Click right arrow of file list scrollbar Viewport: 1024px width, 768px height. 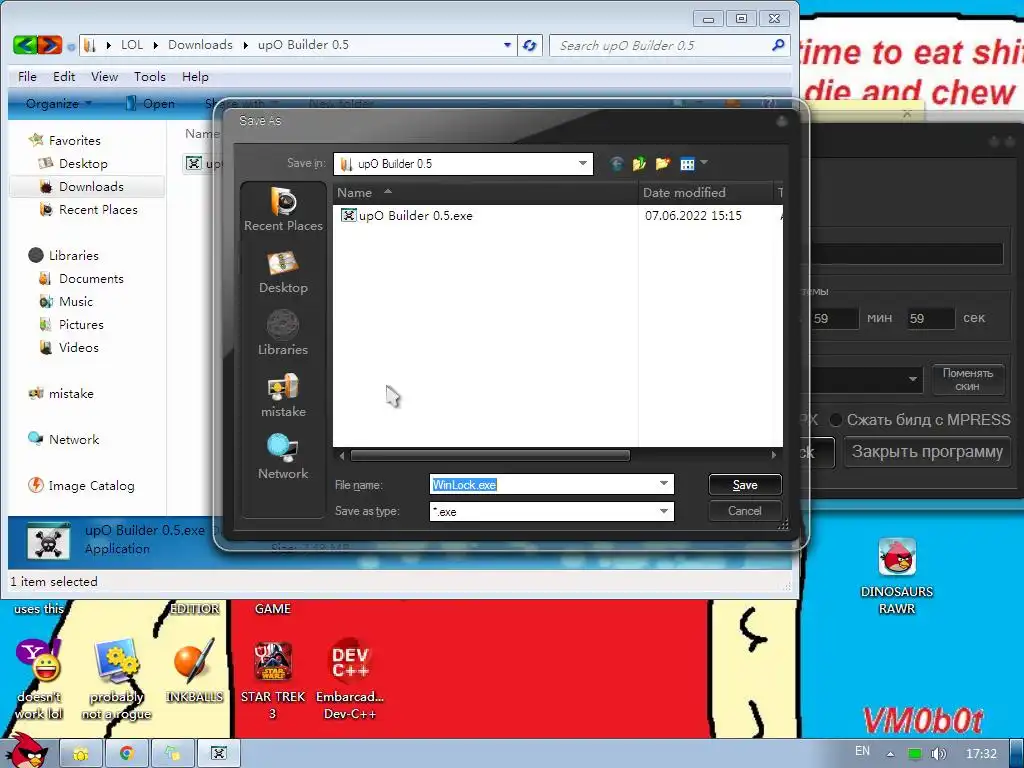point(774,455)
